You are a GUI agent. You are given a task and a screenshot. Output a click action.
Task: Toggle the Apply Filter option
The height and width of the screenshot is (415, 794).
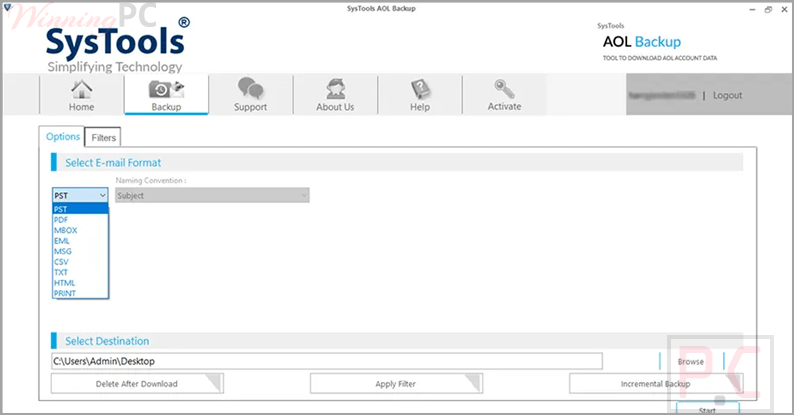click(x=396, y=384)
